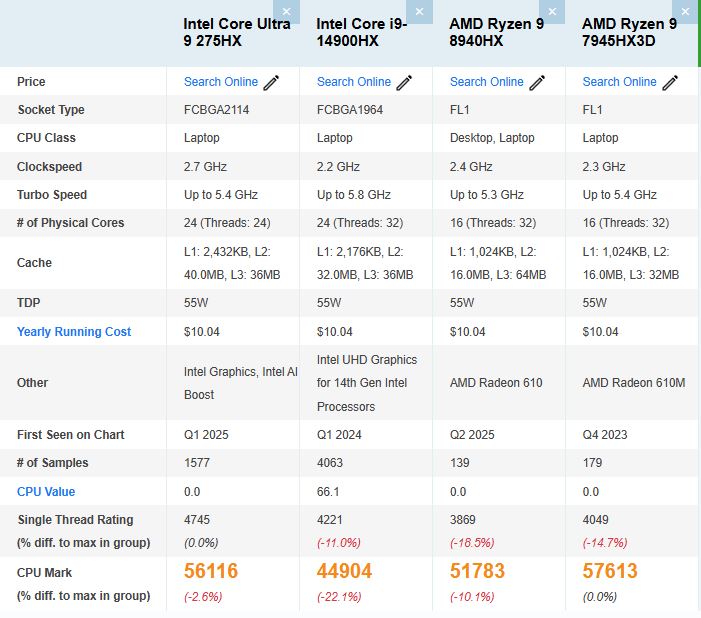The height and width of the screenshot is (618, 701).
Task: Open Search Online link for i9-14900HX
Action: [353, 82]
